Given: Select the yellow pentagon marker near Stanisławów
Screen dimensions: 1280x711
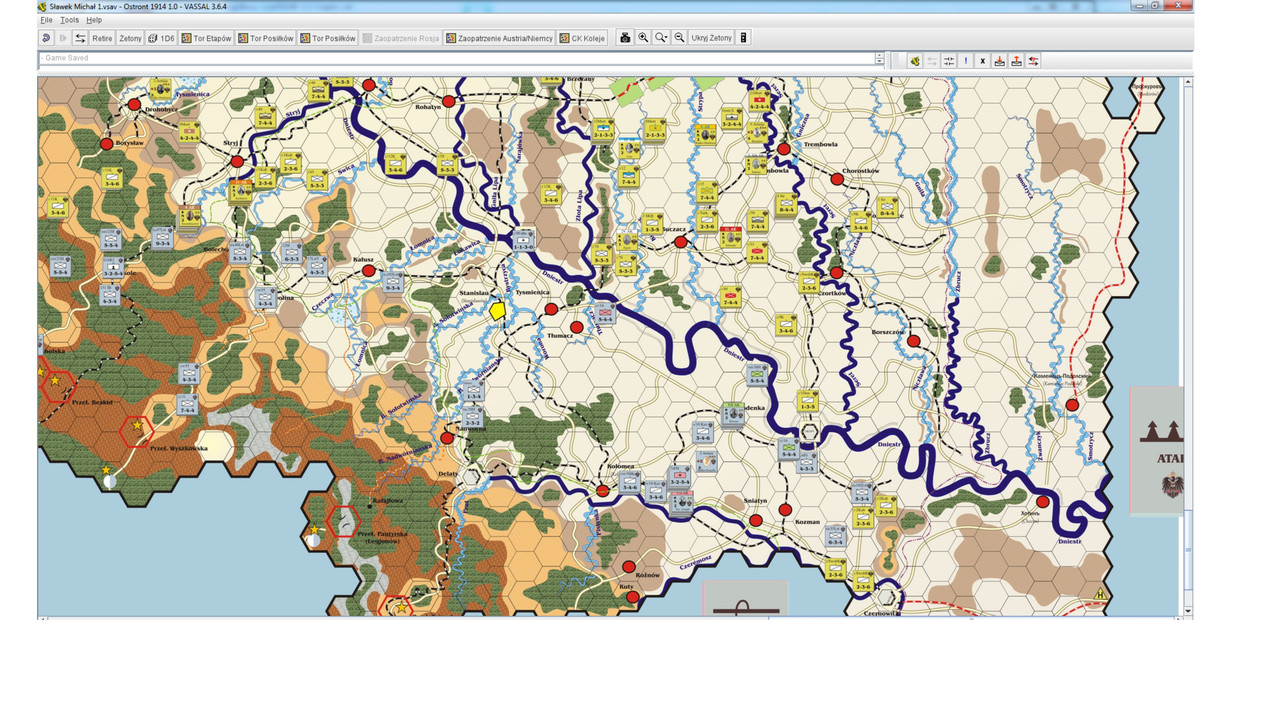Looking at the screenshot, I should (x=497, y=310).
